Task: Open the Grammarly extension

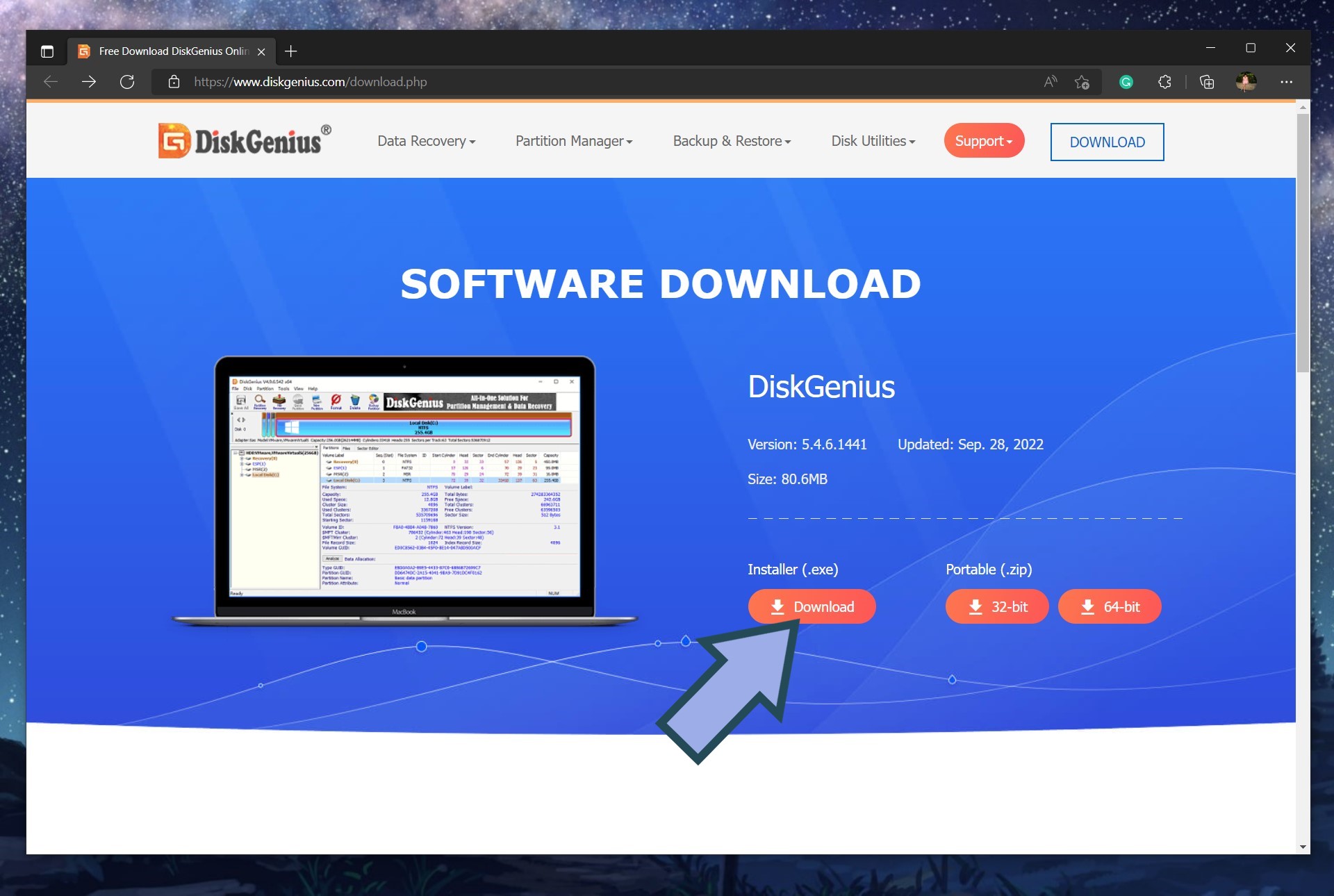Action: pos(1126,82)
